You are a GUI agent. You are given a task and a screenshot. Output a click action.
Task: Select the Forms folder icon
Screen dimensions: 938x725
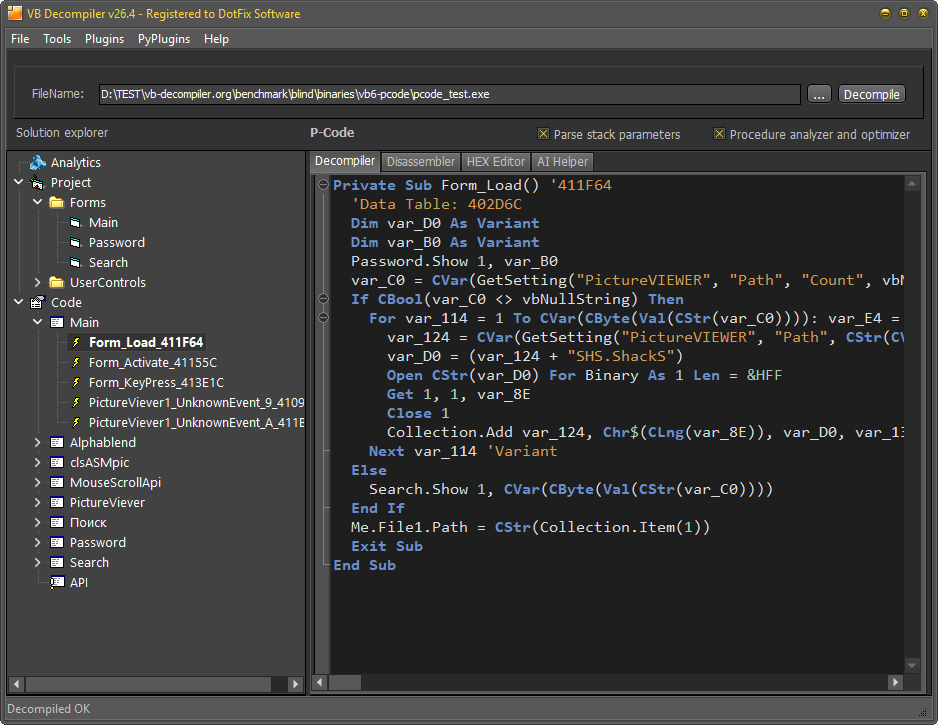[x=57, y=202]
